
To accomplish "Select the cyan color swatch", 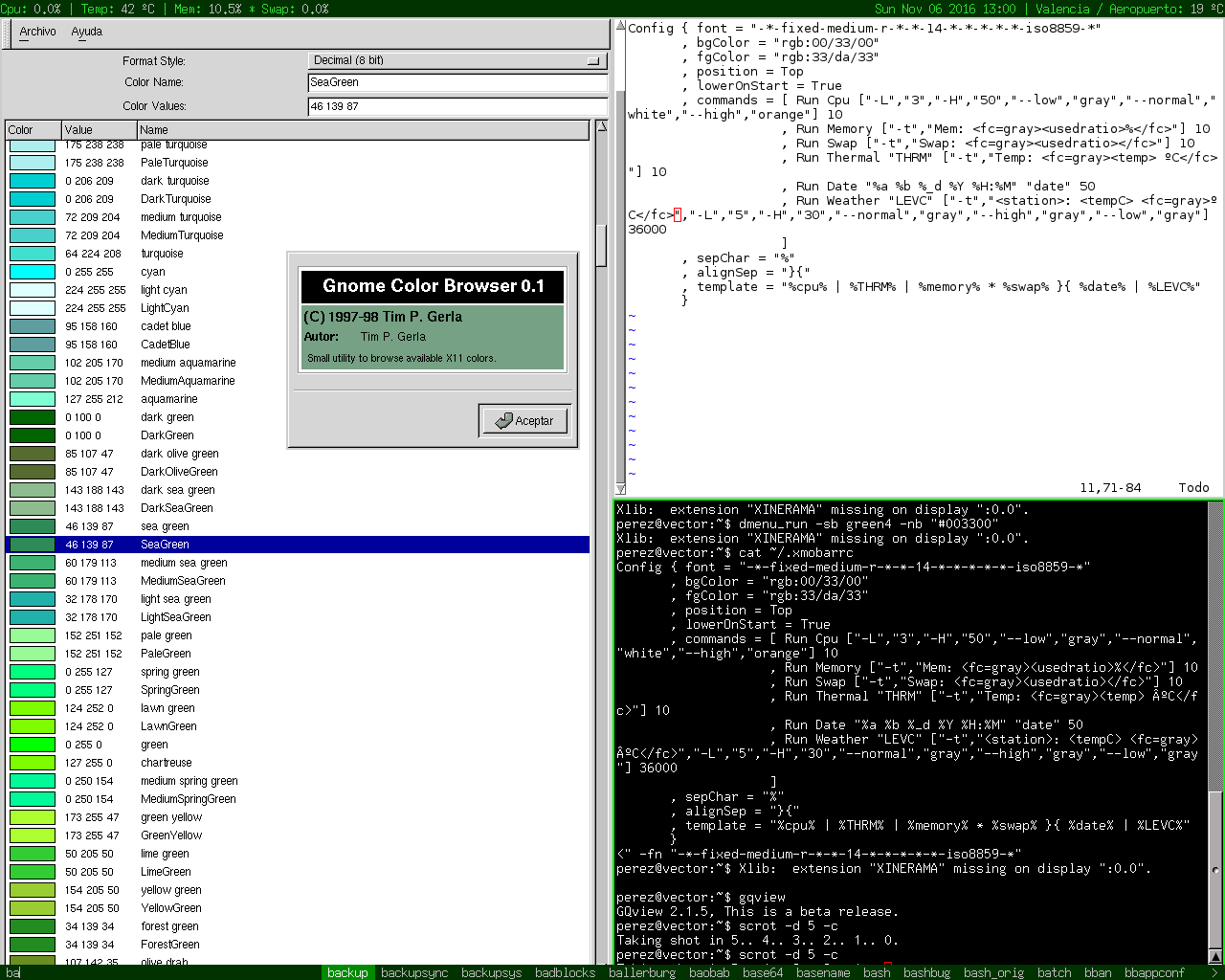I will click(33, 272).
